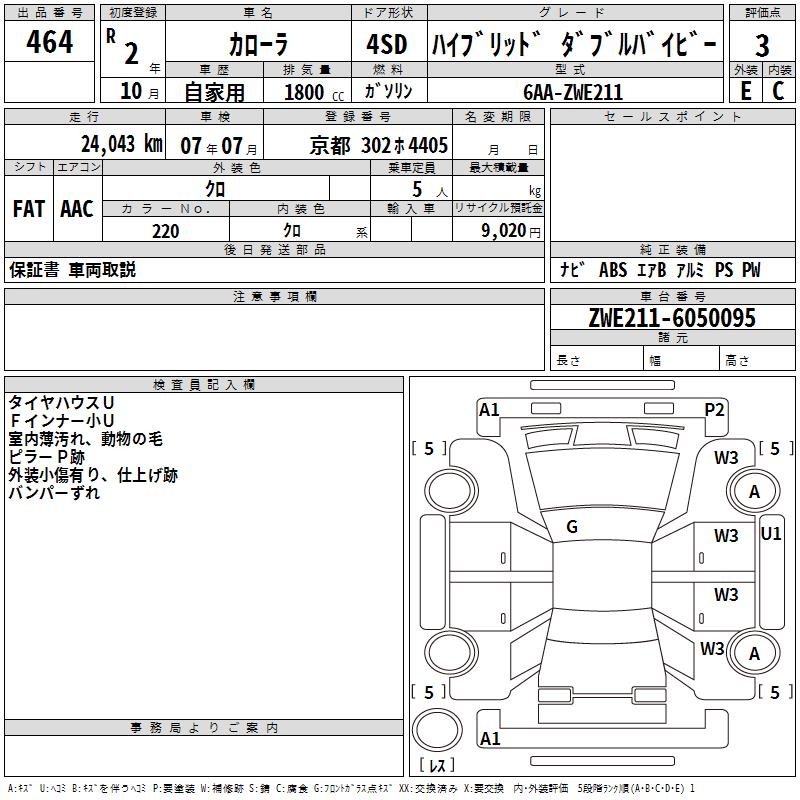This screenshot has width=800, height=800.
Task: Click 検査員記入欄 section header
Action: click(x=204, y=385)
